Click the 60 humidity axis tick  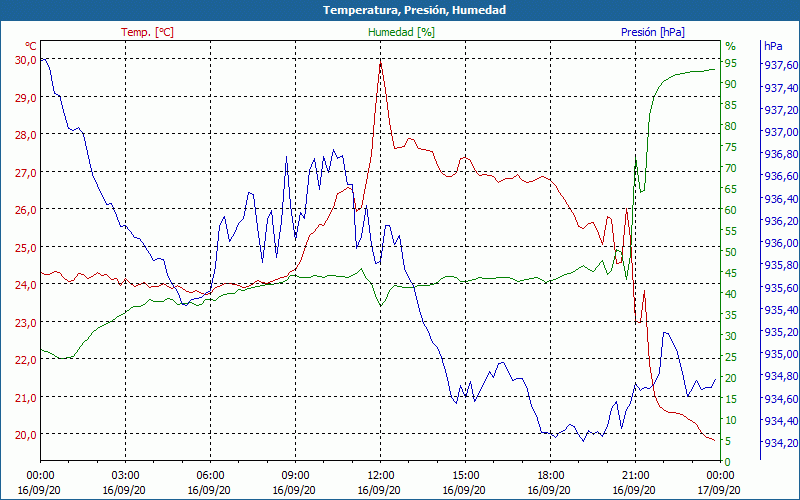(731, 210)
